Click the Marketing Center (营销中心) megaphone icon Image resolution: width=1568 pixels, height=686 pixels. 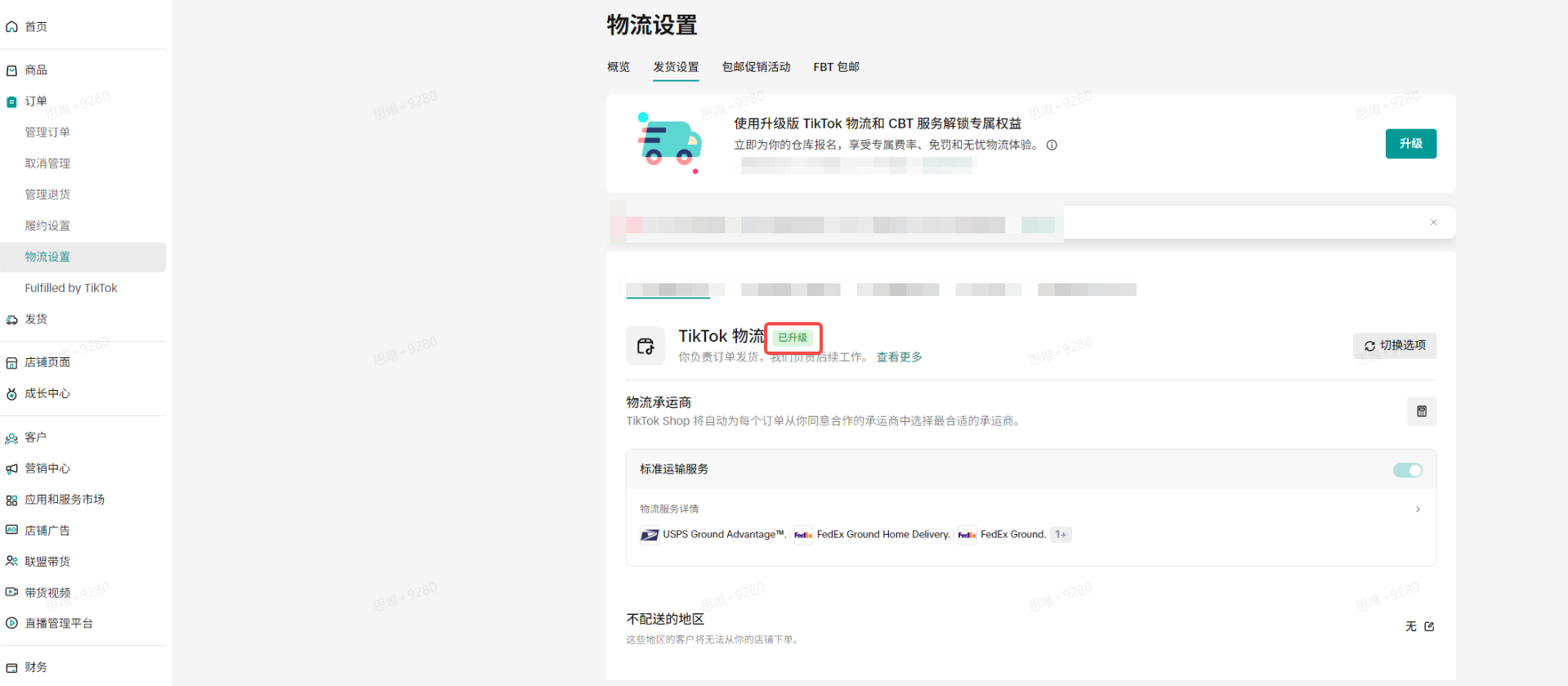pos(11,469)
